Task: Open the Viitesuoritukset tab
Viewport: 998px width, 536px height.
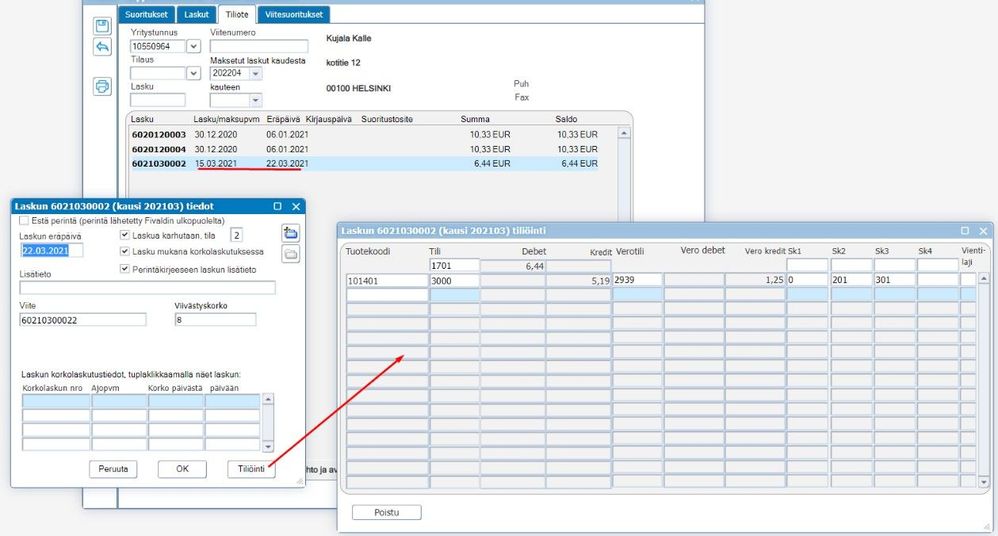Action: [x=293, y=14]
